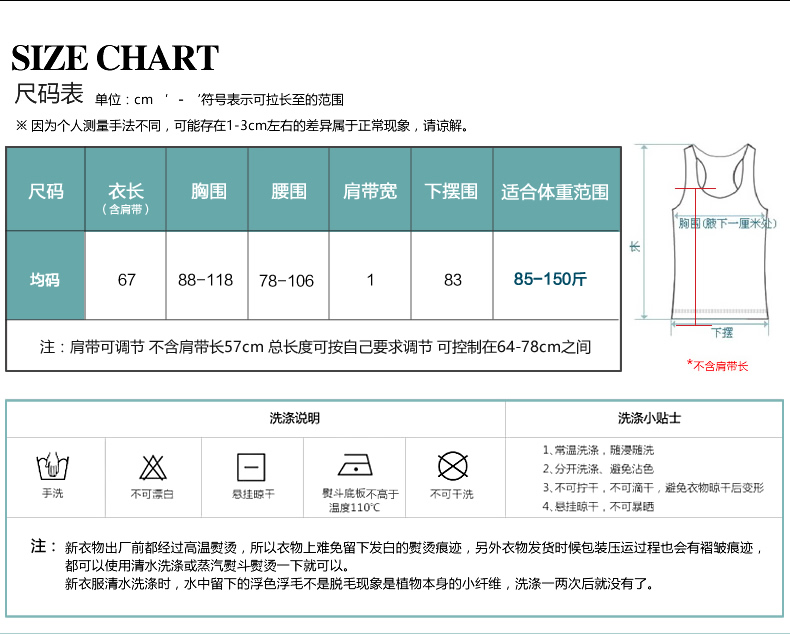Click the do-not-bleach triangle icon
This screenshot has height=634, width=790.
(153, 467)
